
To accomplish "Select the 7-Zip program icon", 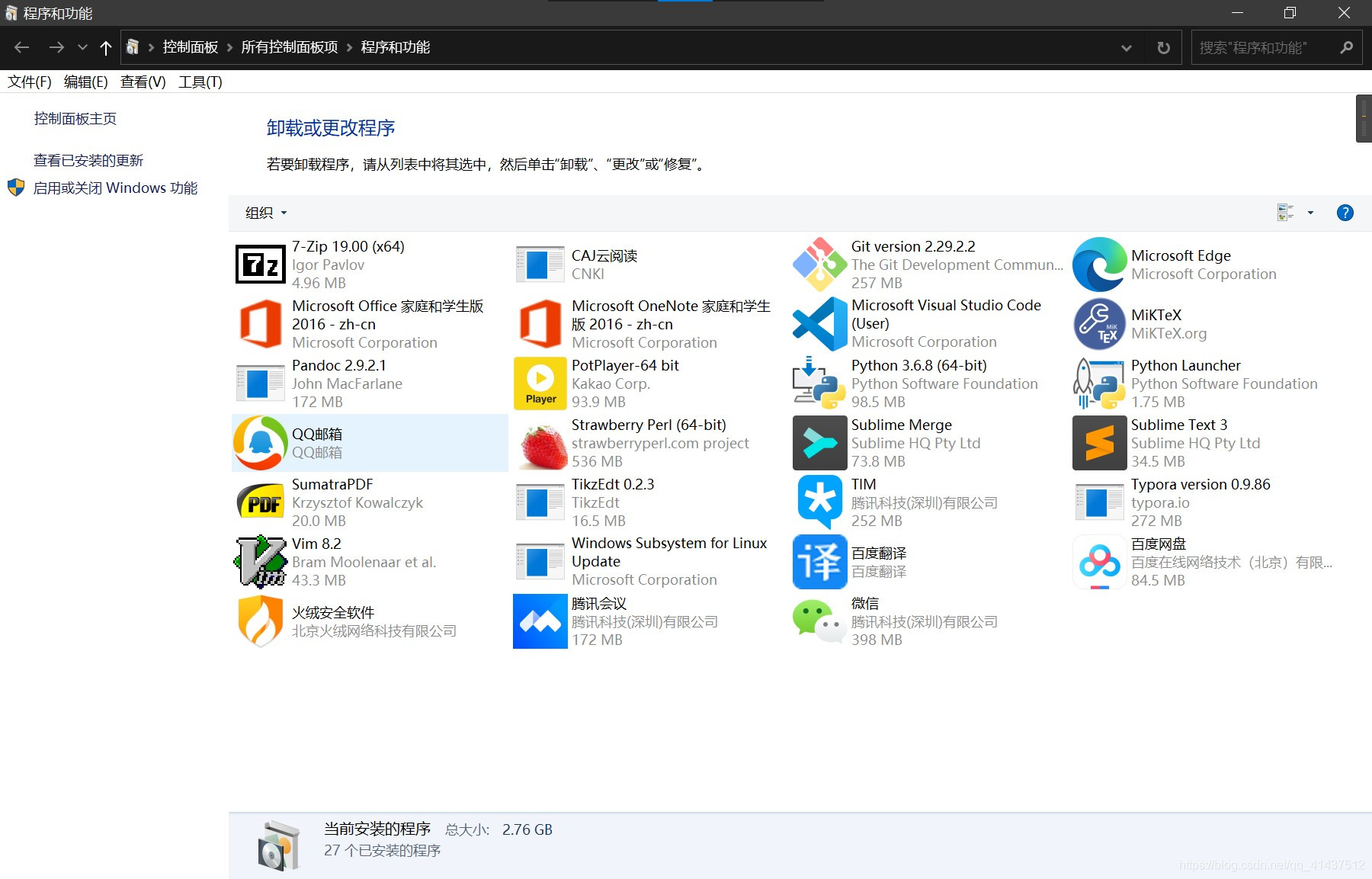I will (261, 265).
